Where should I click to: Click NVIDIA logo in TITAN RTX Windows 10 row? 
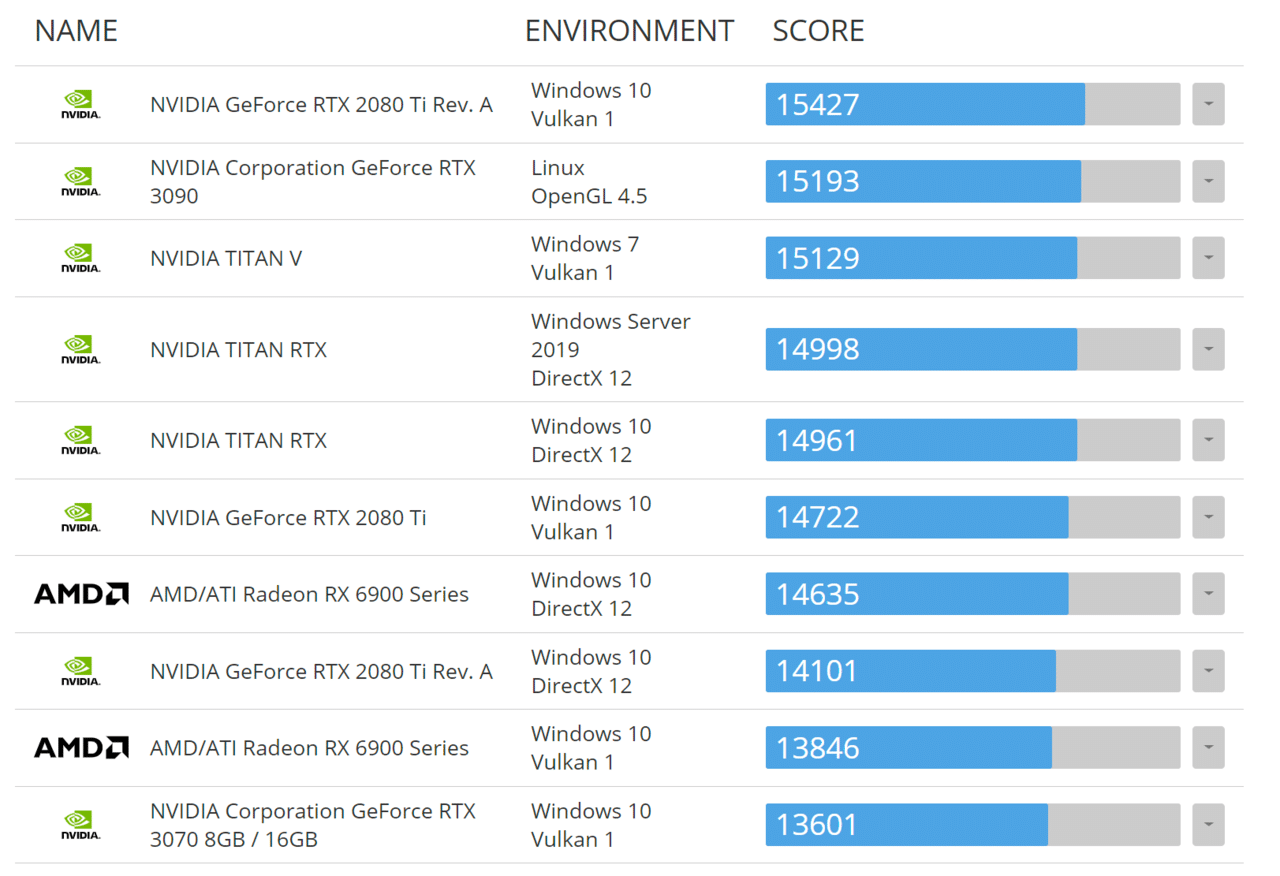click(x=80, y=441)
